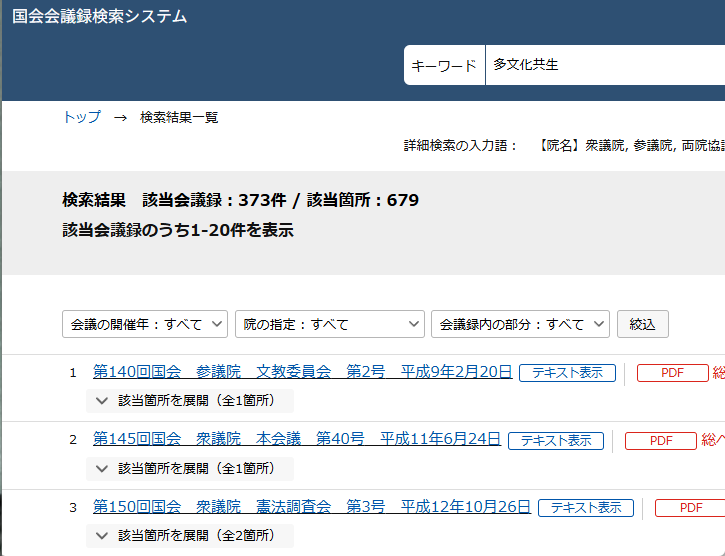The image size is (725, 556).
Task: Open the 会議の開催年 dropdown
Action: click(x=145, y=324)
